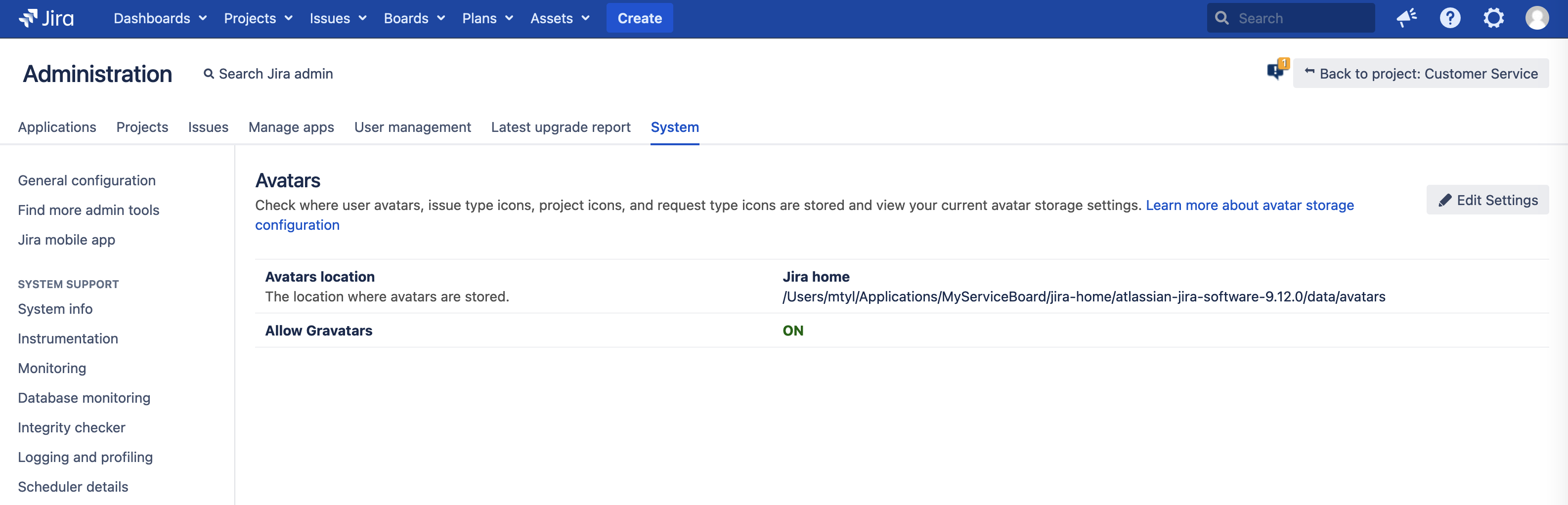Image resolution: width=1568 pixels, height=505 pixels.
Task: Switch to the Projects admin tab
Action: 142,127
